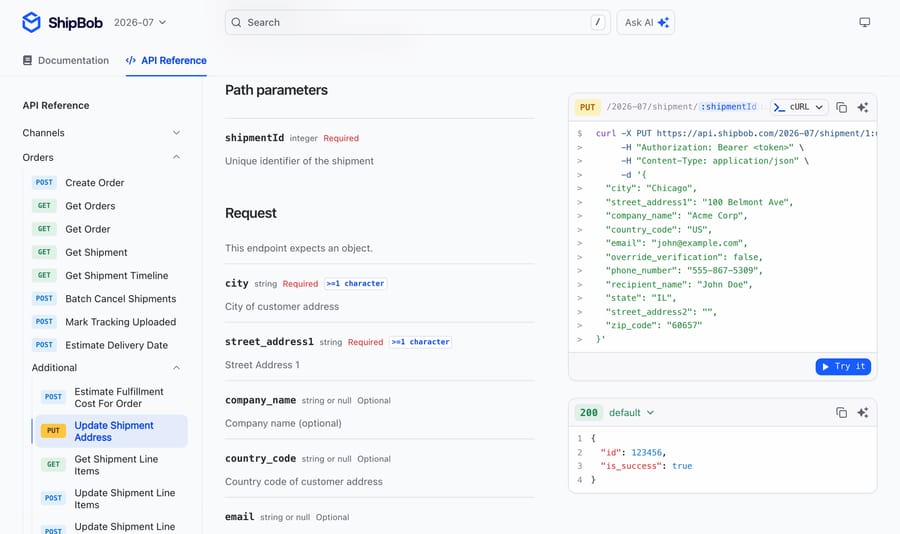Click the PUT method badge in request panel
The width and height of the screenshot is (900, 534).
587,107
